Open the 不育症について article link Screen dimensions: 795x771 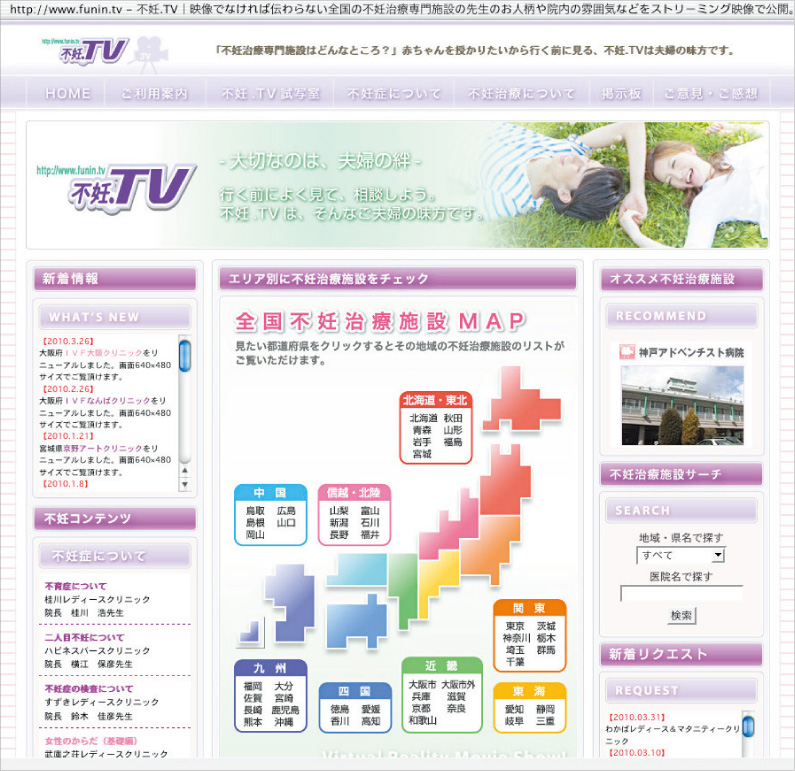(x=76, y=586)
